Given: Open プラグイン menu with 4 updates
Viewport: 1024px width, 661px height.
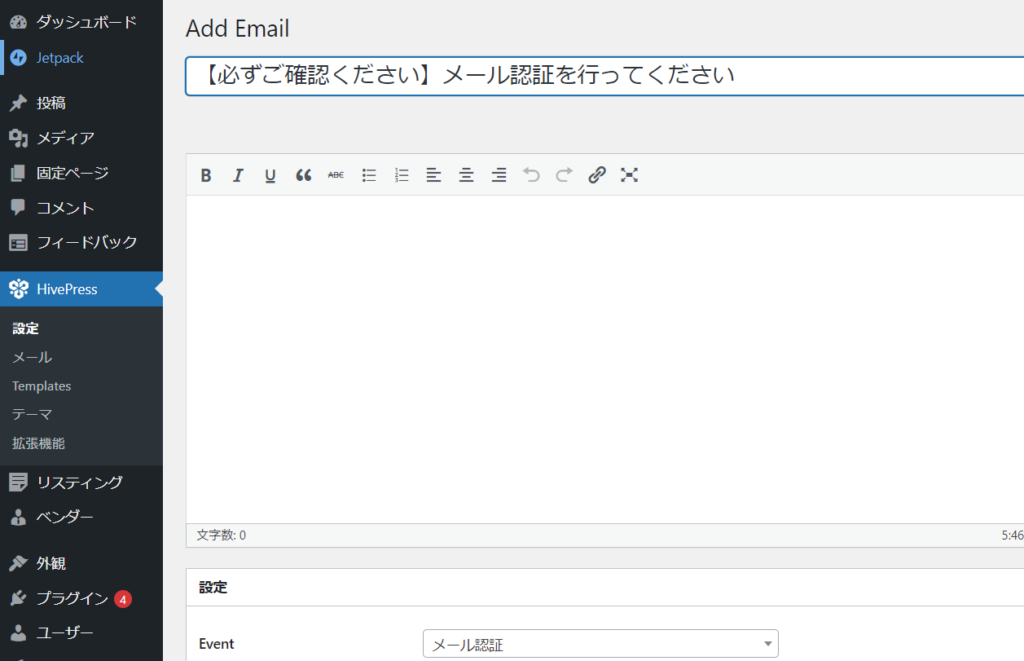Looking at the screenshot, I should (x=72, y=598).
